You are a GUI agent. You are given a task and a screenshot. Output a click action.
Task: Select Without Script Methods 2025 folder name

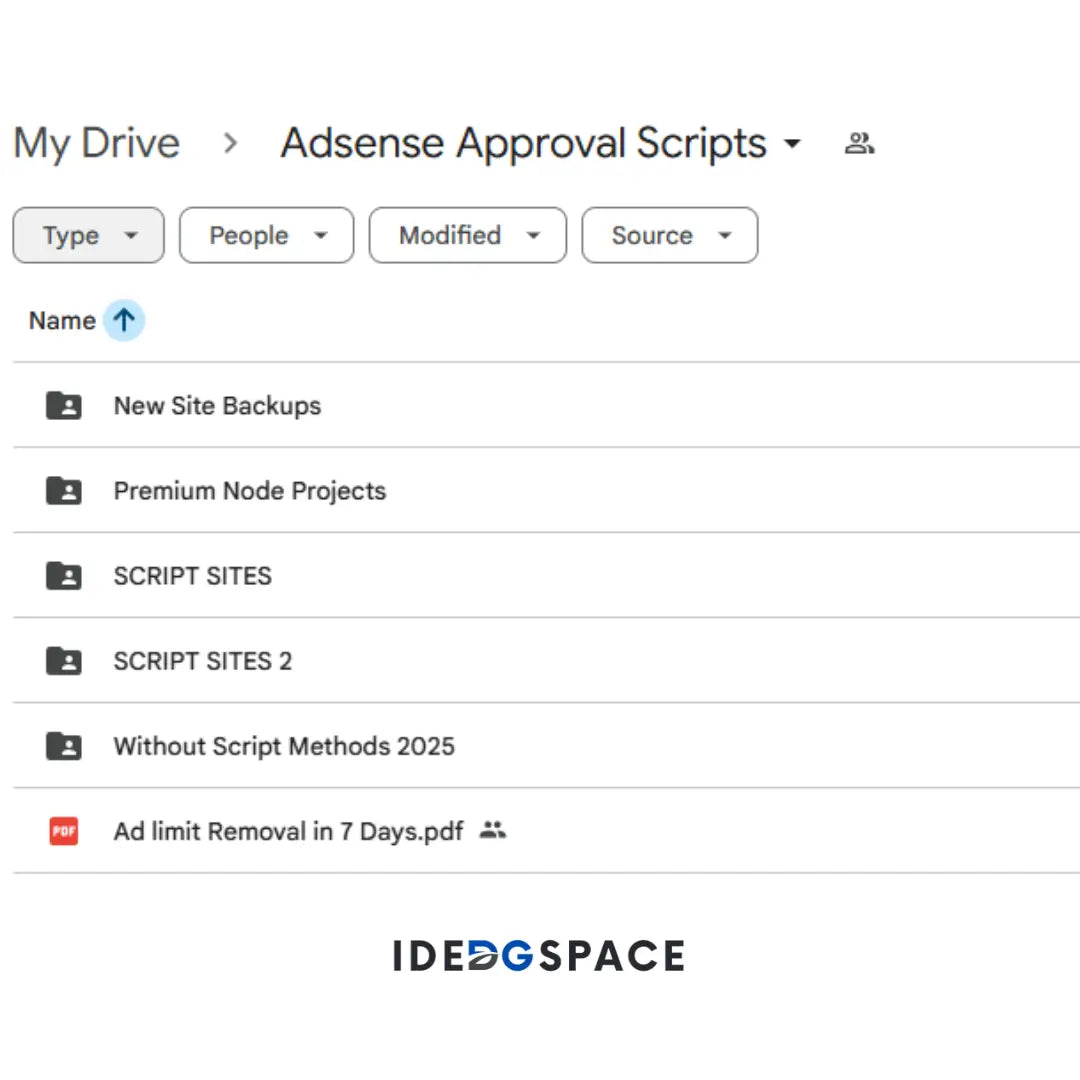tap(284, 746)
